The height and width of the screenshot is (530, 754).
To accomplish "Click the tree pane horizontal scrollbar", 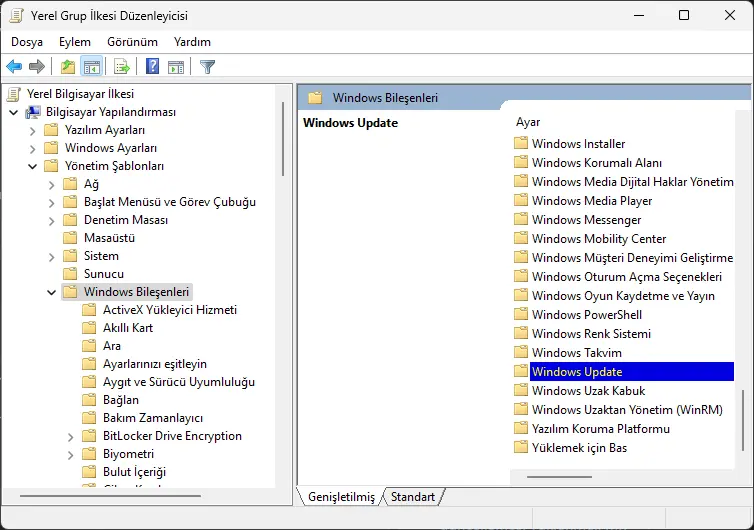I will [x=110, y=495].
